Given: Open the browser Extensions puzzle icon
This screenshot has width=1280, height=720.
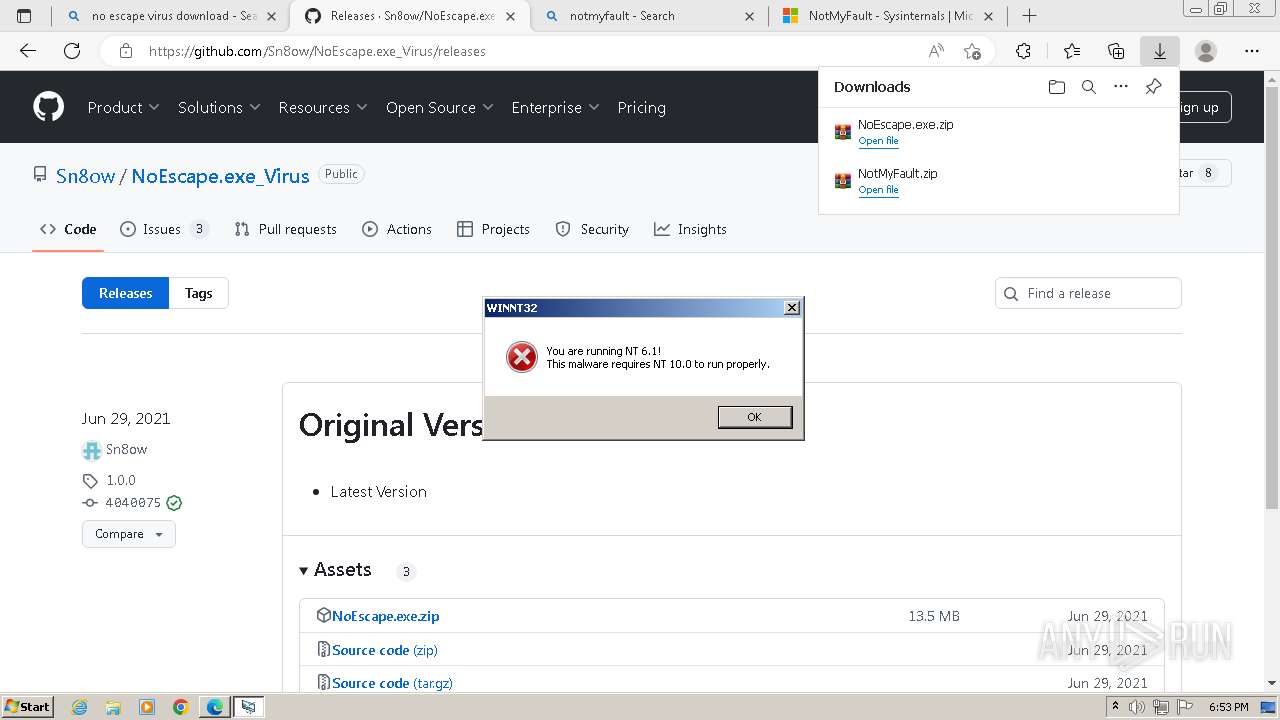Looking at the screenshot, I should 1023,51.
